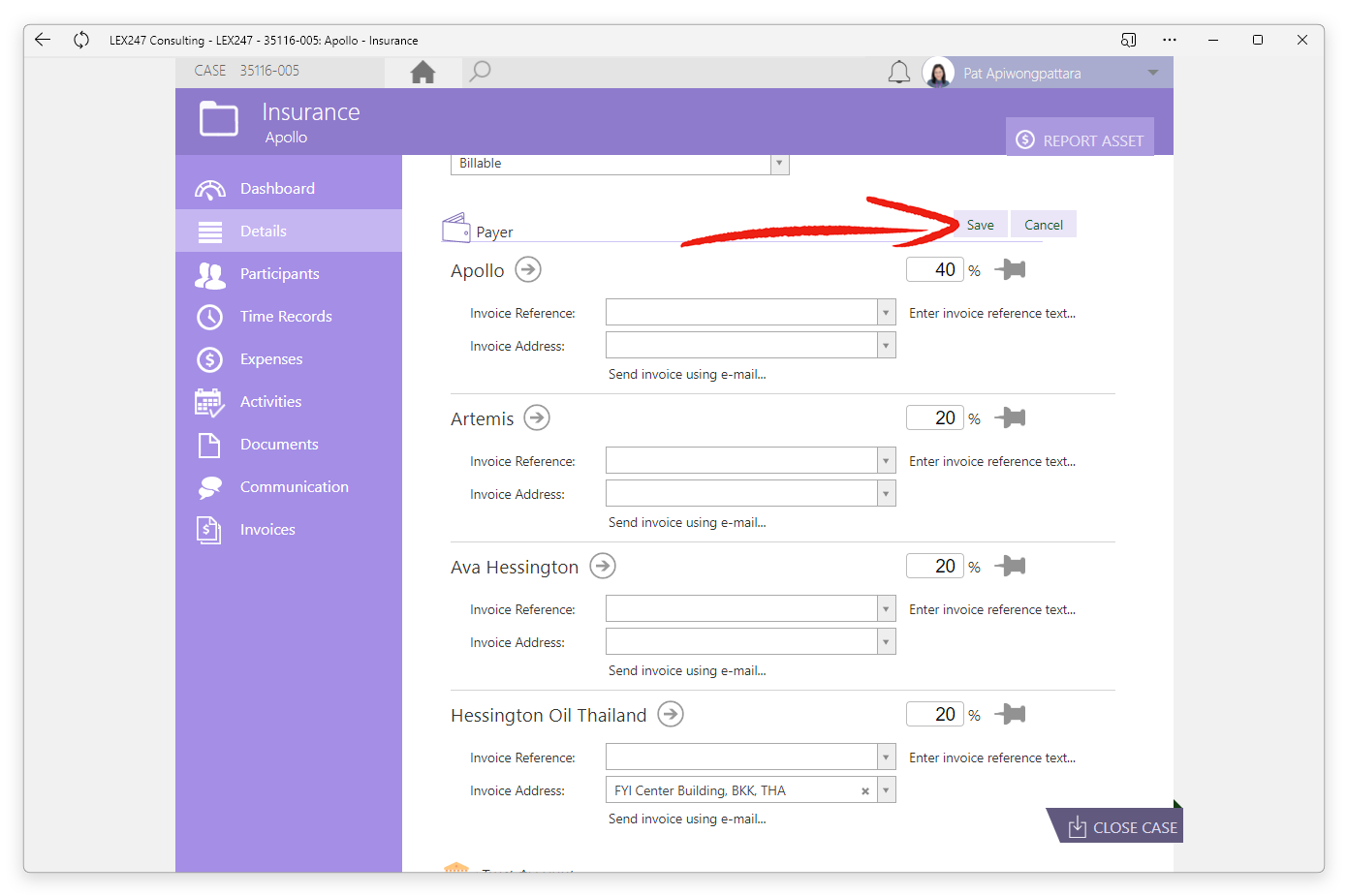Click Hessington Oil Thailand's Send invoice using e-mail link
This screenshot has width=1347, height=896.
(687, 819)
